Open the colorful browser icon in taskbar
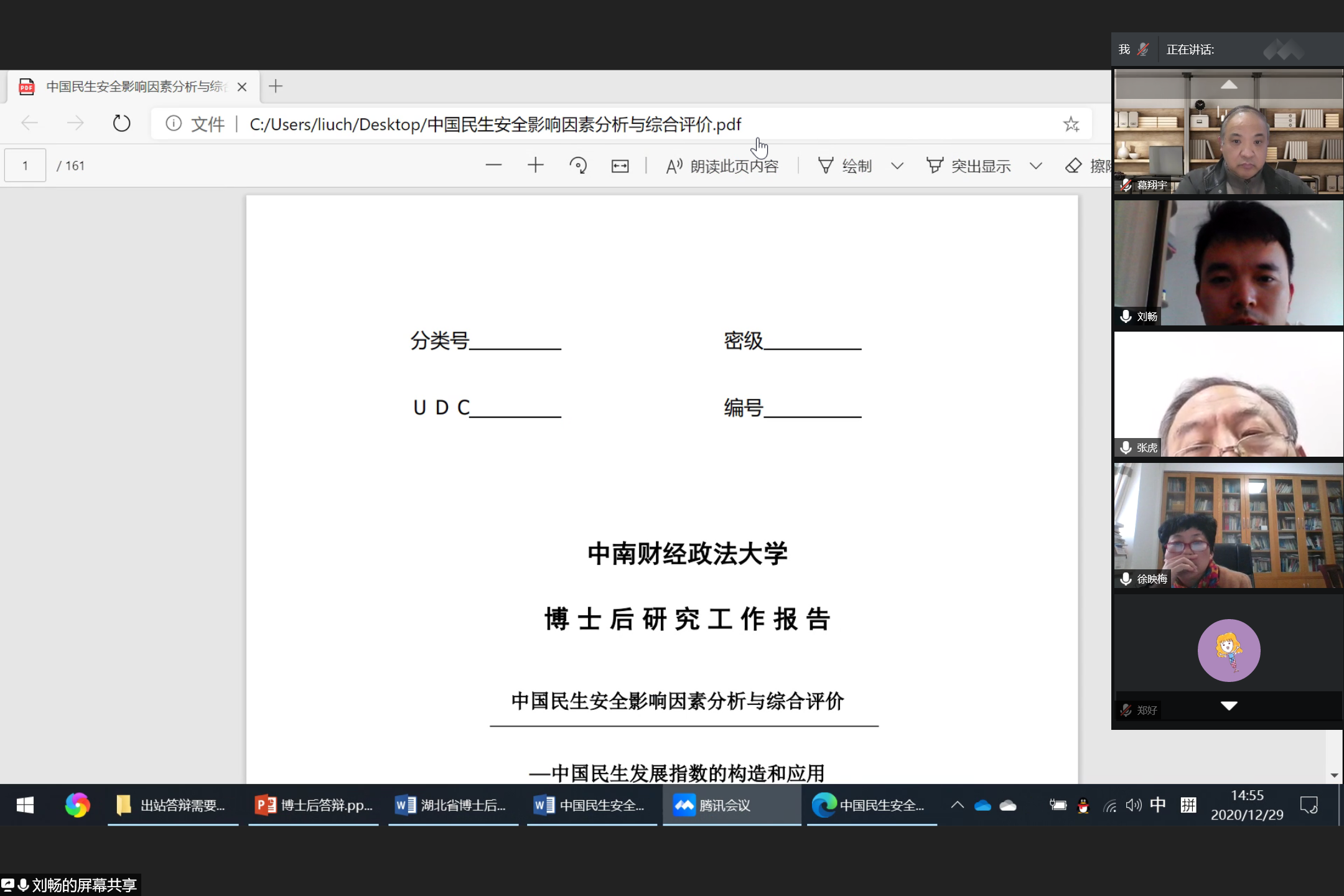Image resolution: width=1344 pixels, height=896 pixels. coord(77,805)
